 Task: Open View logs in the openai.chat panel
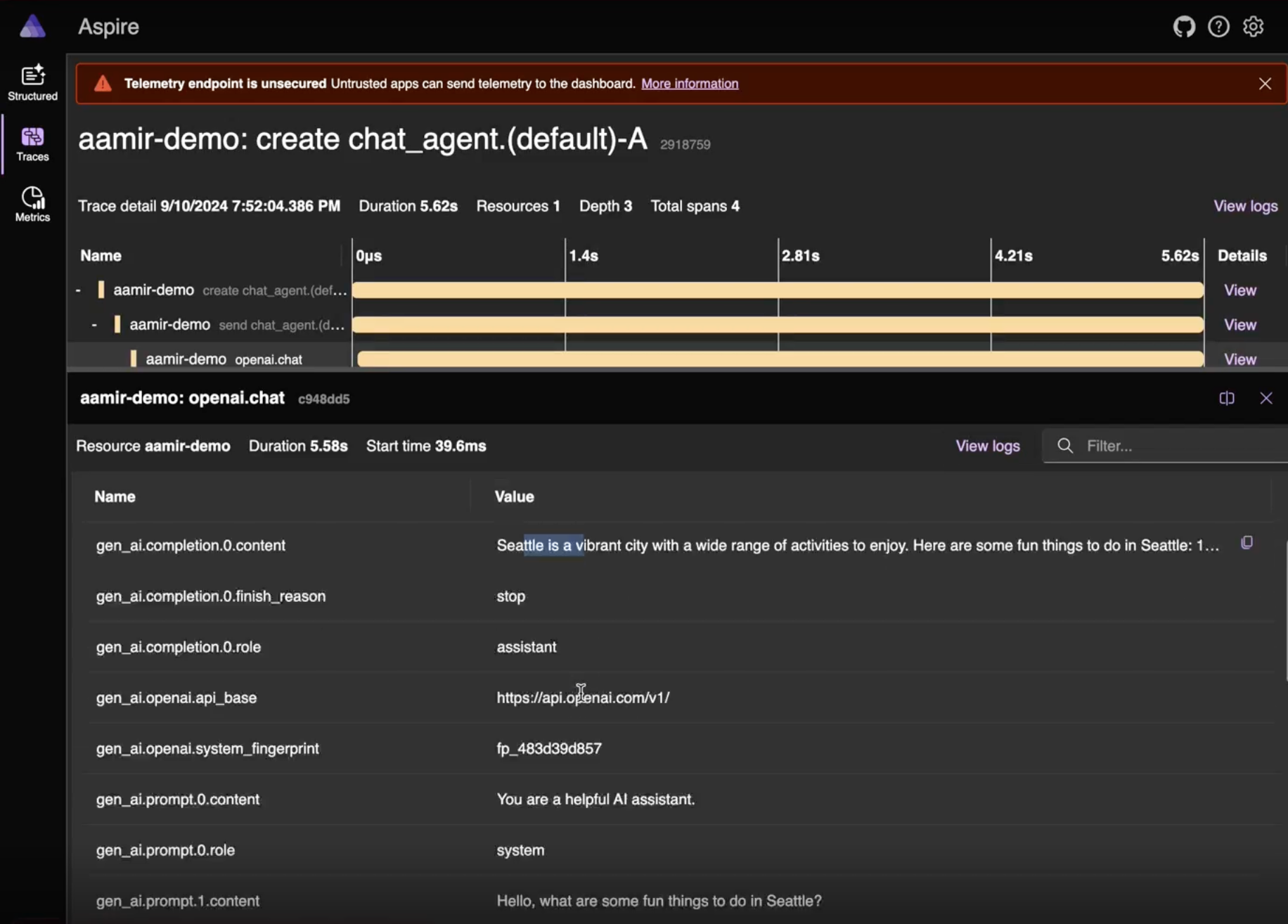pos(987,446)
